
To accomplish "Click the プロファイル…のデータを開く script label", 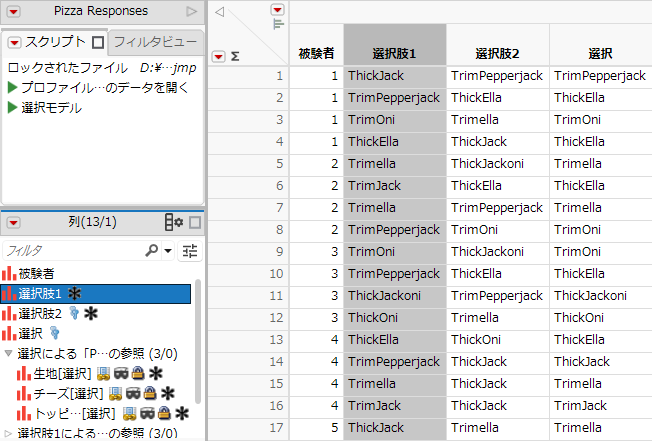I will [x=105, y=87].
